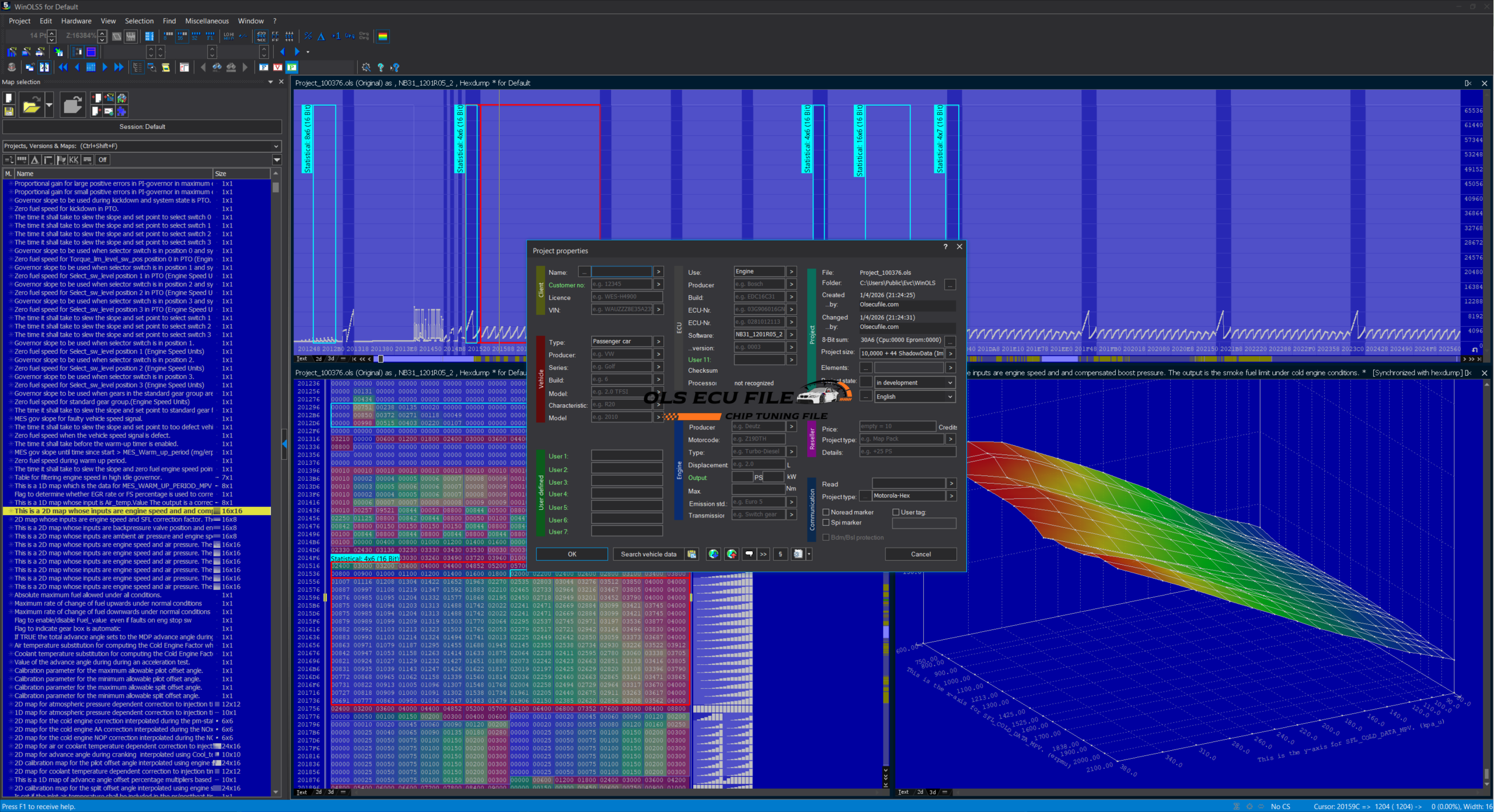Click the red V version toolbar icon
This screenshot has width=1494, height=812.
pyautogui.click(x=278, y=67)
